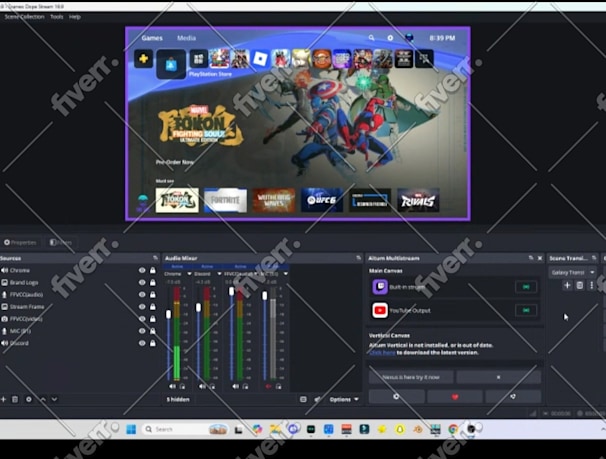Add scene transition with plus icon
The height and width of the screenshot is (459, 606).
567,286
